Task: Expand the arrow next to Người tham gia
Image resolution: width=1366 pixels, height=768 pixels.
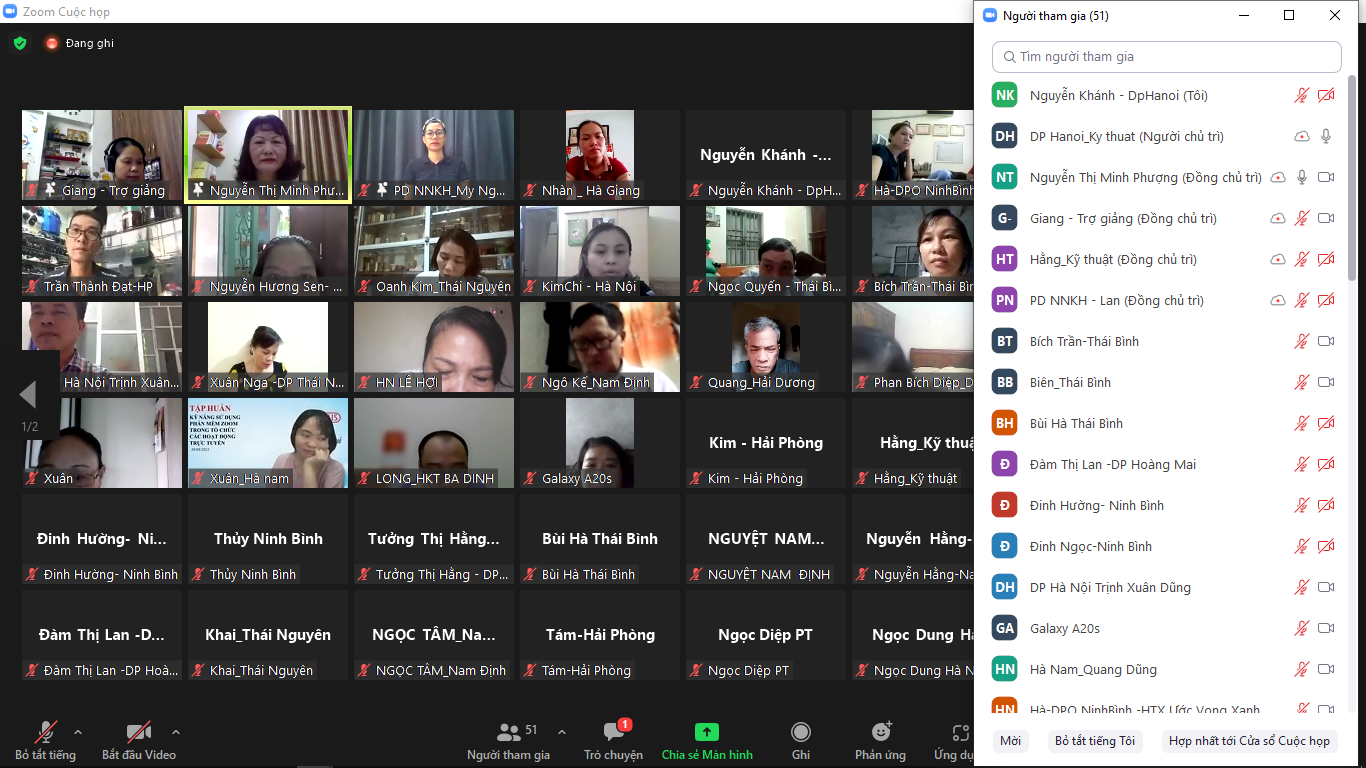Action: [x=562, y=732]
